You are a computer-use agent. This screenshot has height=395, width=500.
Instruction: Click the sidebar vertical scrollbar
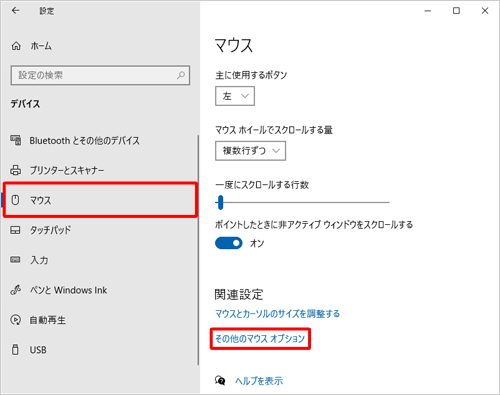pyautogui.click(x=198, y=250)
